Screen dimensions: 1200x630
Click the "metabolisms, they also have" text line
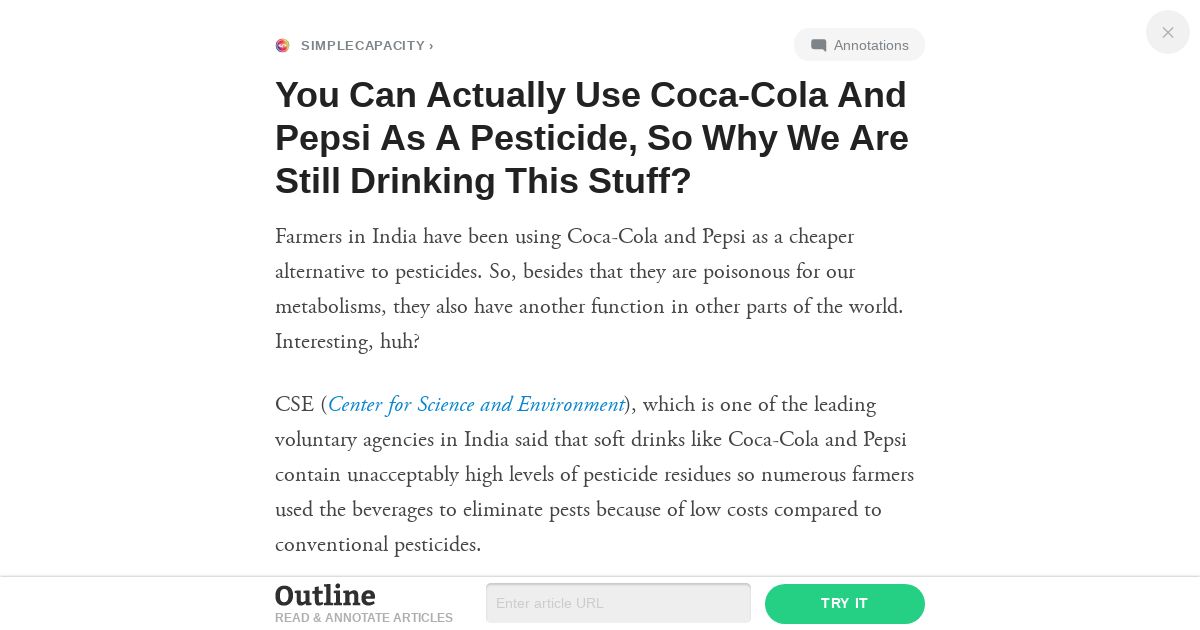coord(589,307)
